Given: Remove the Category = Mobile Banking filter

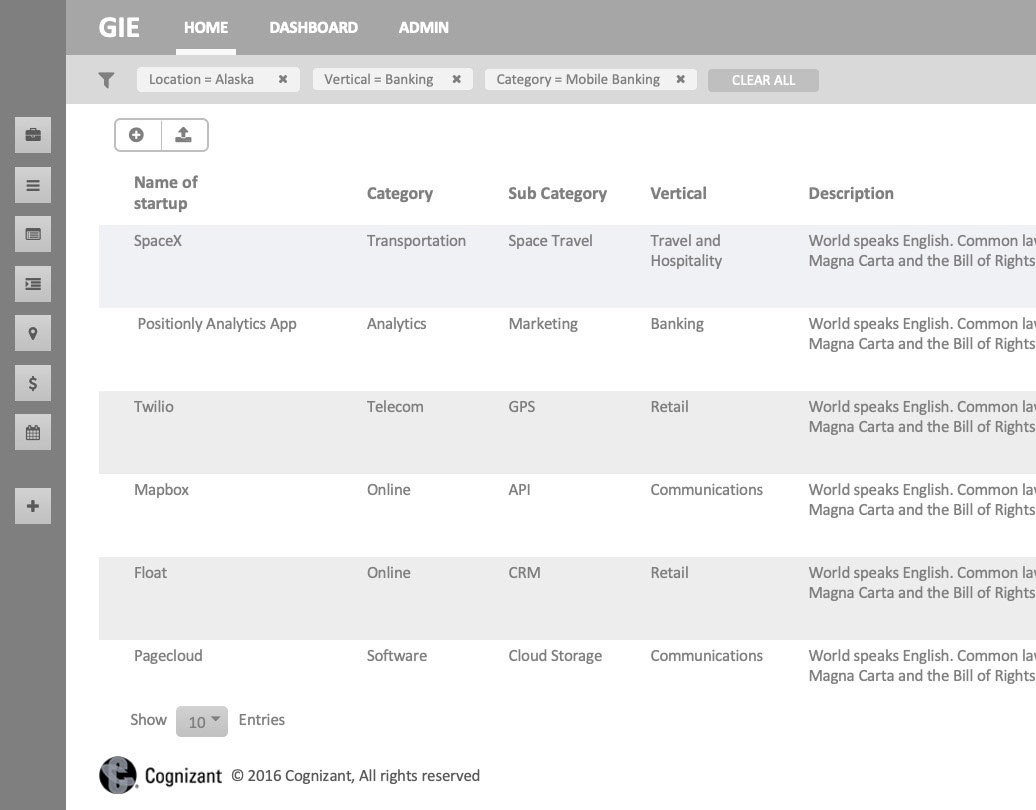Looking at the screenshot, I should click(681, 80).
